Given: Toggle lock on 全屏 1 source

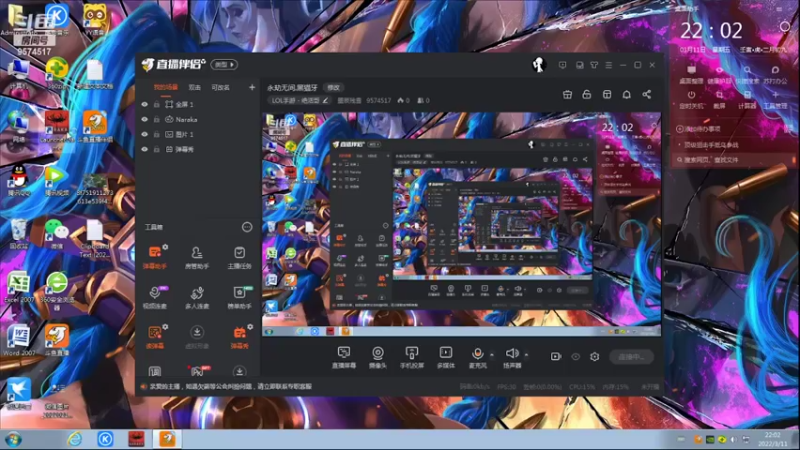Looking at the screenshot, I should click(x=157, y=104).
